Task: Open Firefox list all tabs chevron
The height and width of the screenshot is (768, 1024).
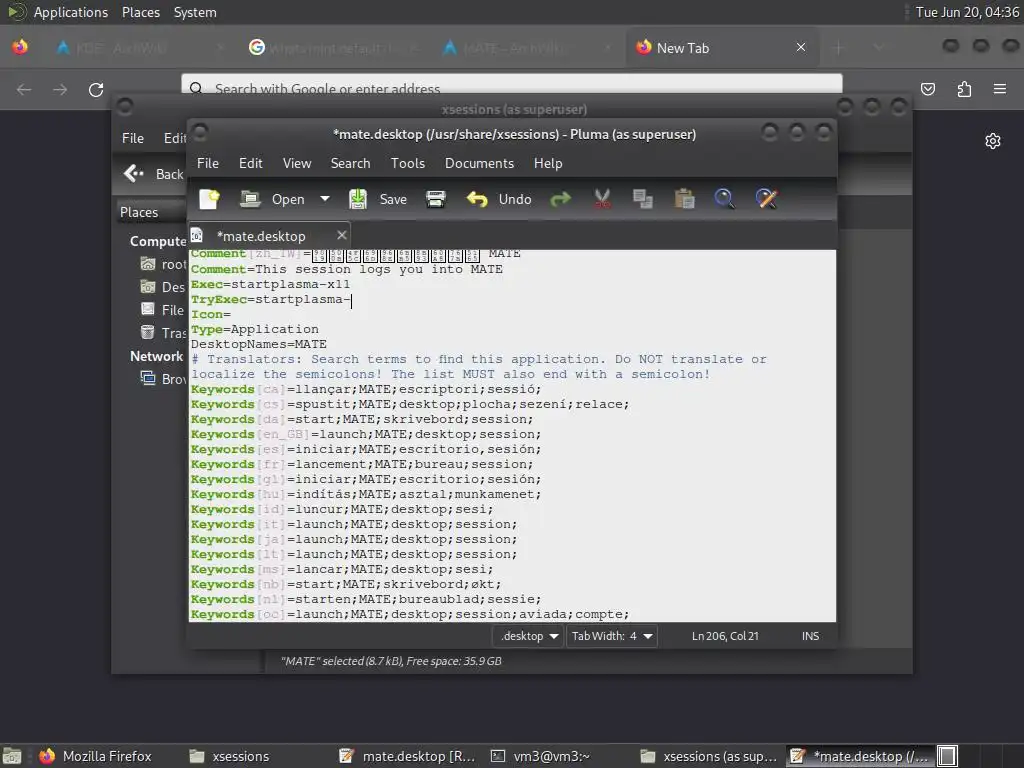Action: click(878, 47)
